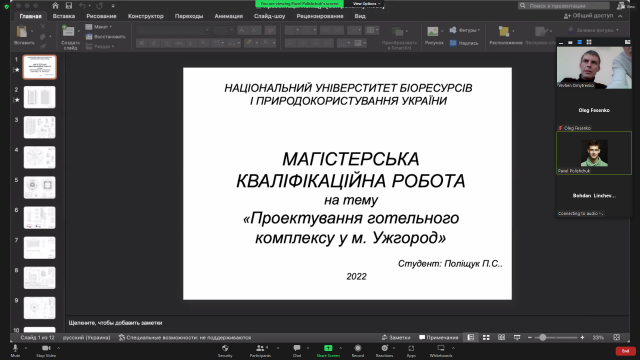Select slide 2 thumbnail
The width and height of the screenshot is (640, 360).
(x=40, y=97)
